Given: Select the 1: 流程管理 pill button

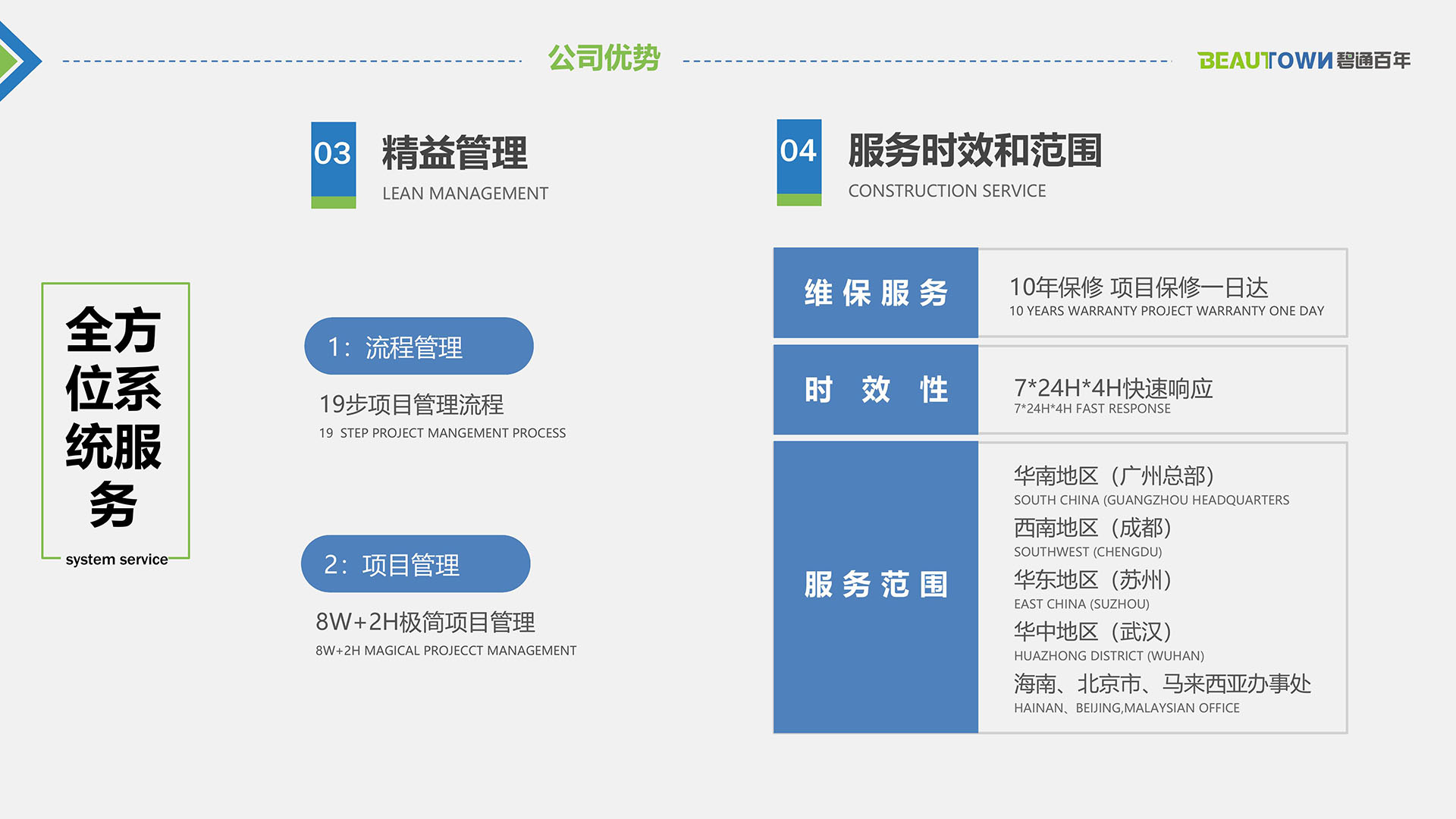Looking at the screenshot, I should 419,347.
